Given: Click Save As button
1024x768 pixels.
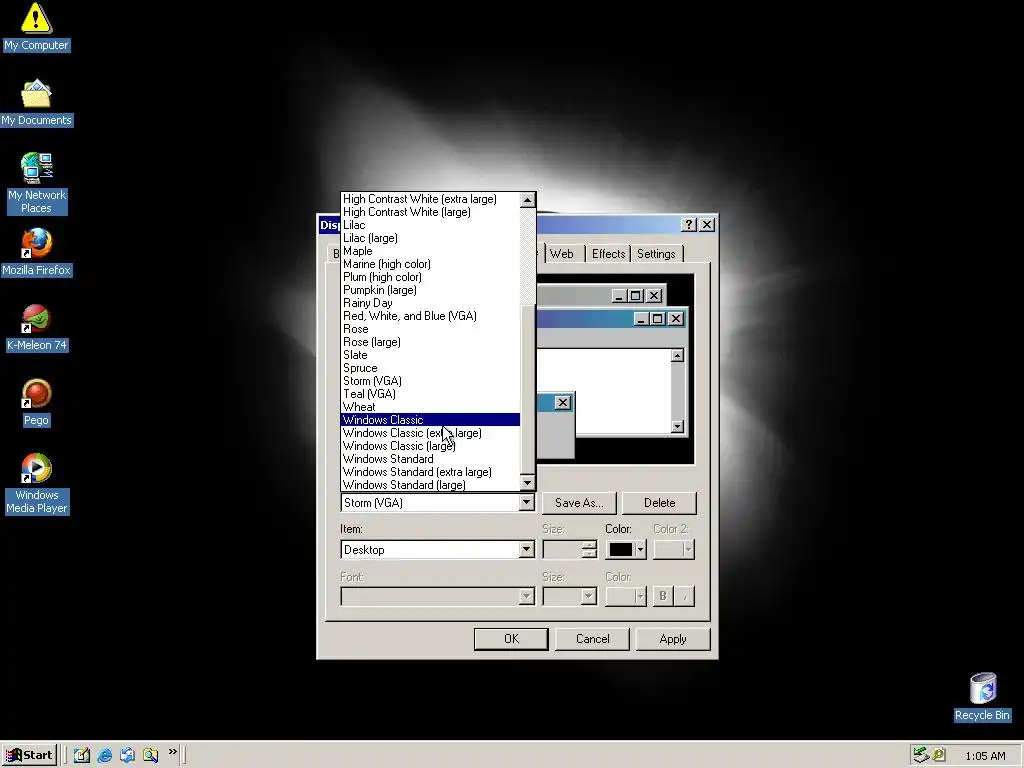Looking at the screenshot, I should coord(579,503).
